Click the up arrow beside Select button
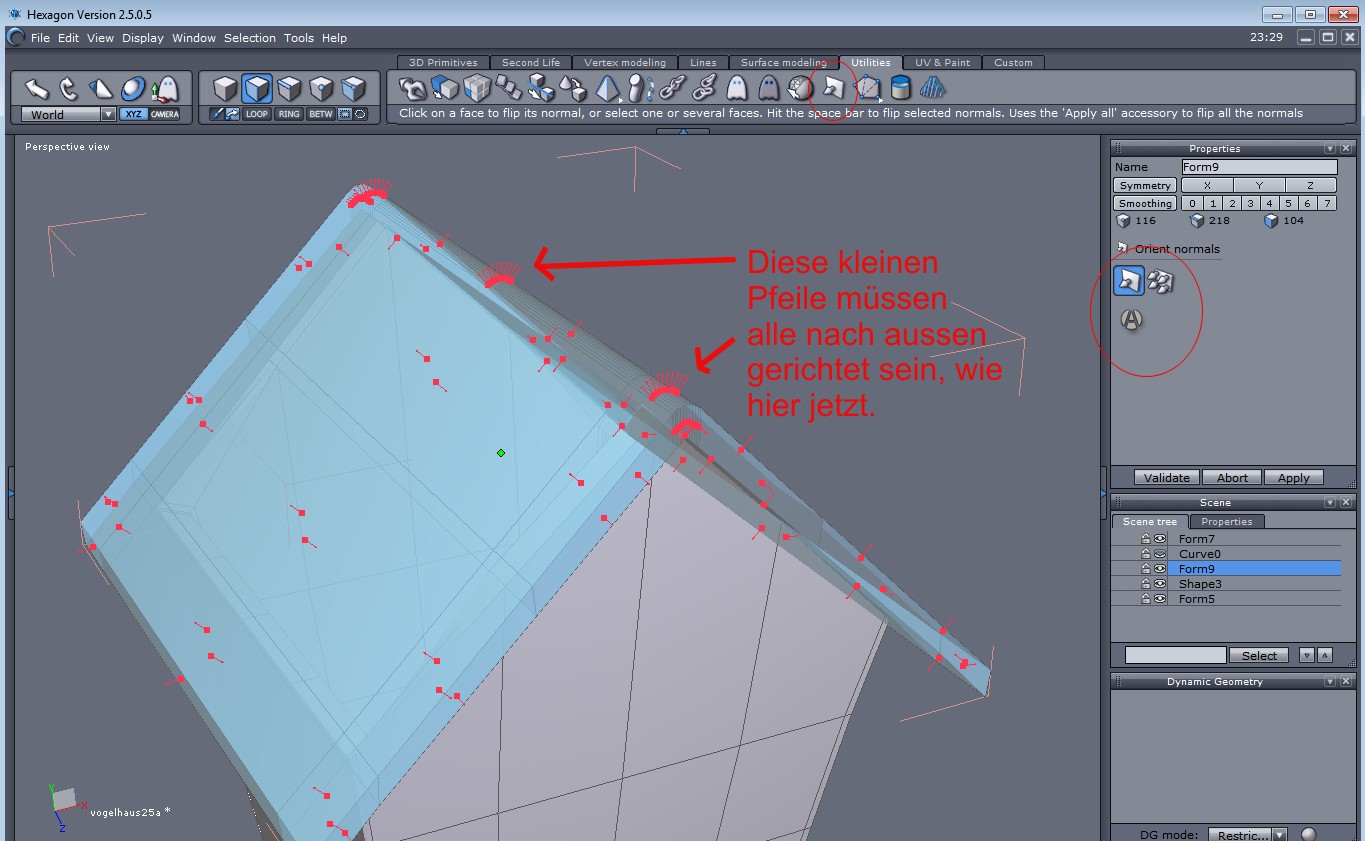Viewport: 1365px width, 841px height. click(x=1324, y=656)
